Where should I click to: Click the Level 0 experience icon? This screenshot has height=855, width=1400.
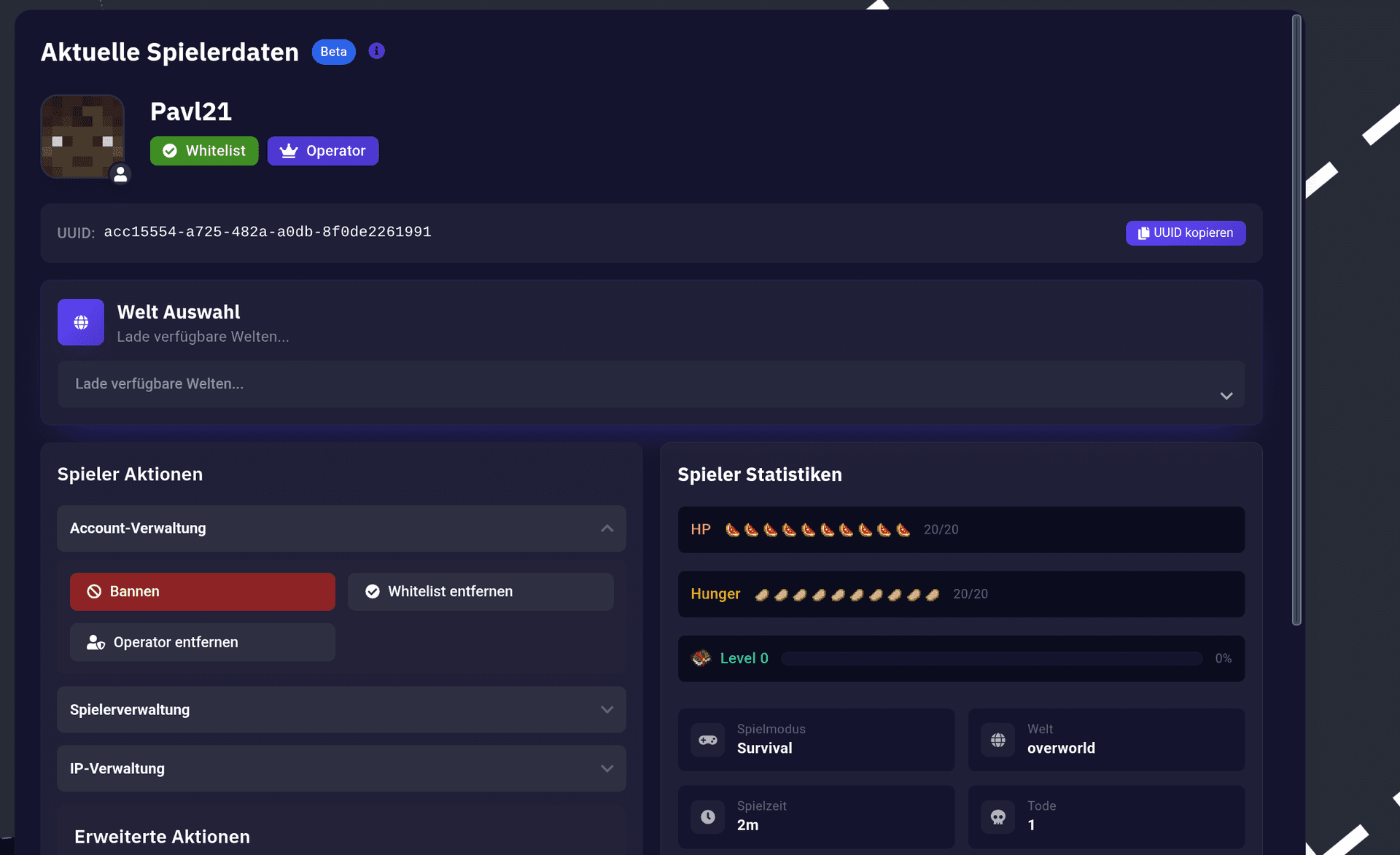tap(701, 658)
